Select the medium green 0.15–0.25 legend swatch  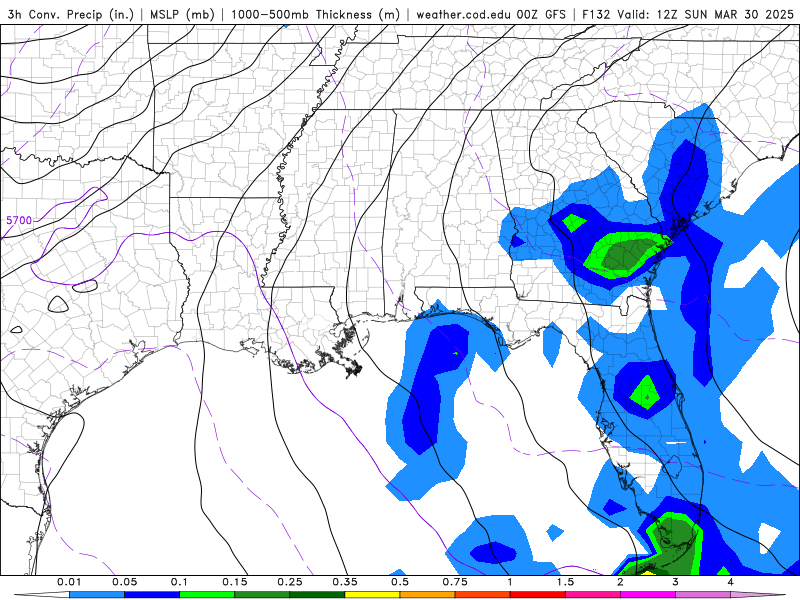point(262,595)
